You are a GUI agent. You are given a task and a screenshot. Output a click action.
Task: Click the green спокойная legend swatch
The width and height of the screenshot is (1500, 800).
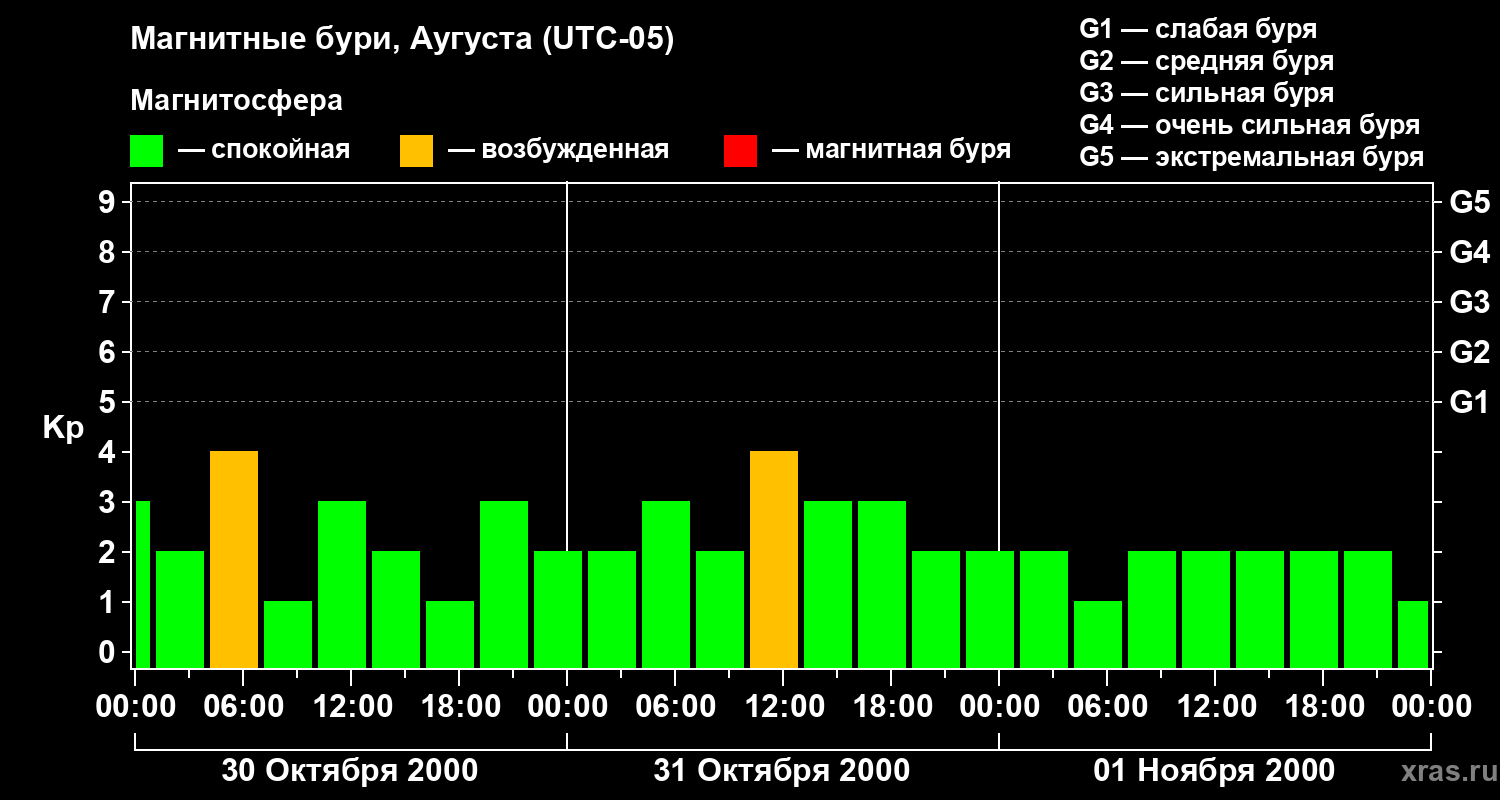(x=147, y=151)
